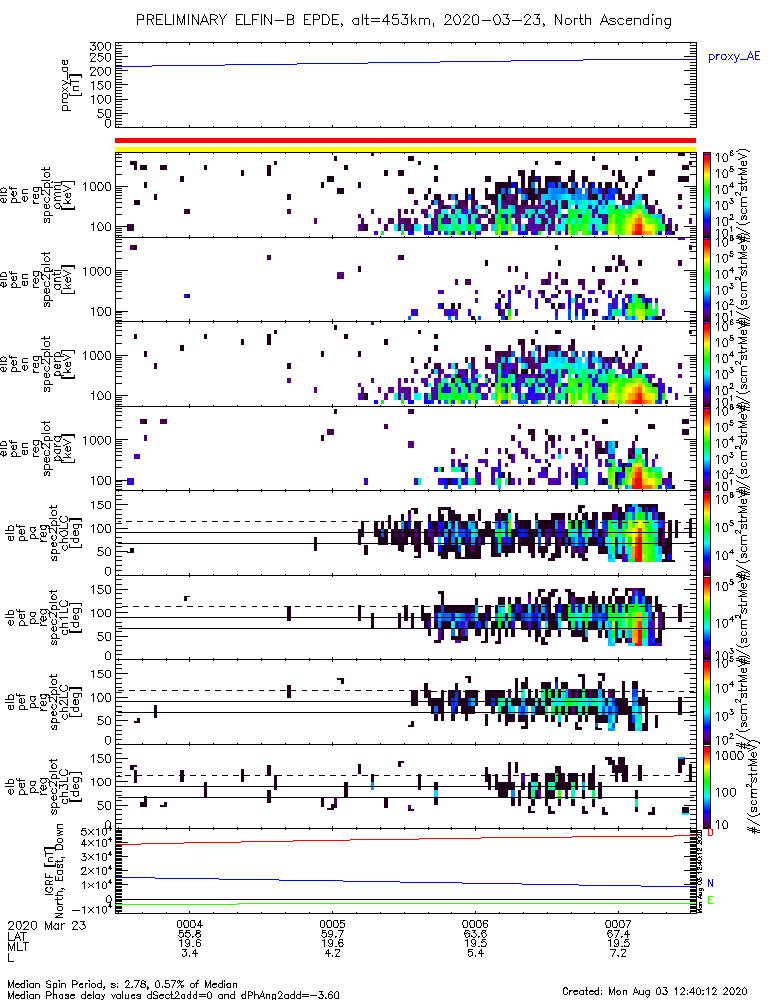Click the '-1×10⁴' IGRF axis tick
The image size is (775, 1000).
click(93, 909)
